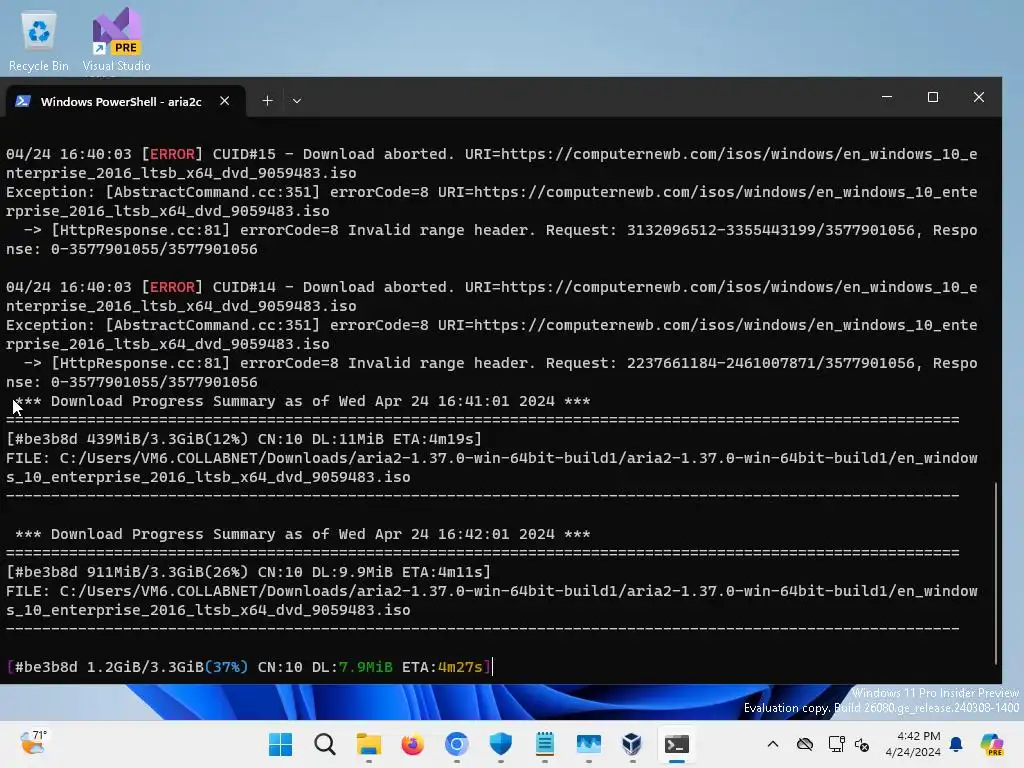Click the terminal vertical scrollbar thumb
The image size is (1024, 768).
[995, 573]
